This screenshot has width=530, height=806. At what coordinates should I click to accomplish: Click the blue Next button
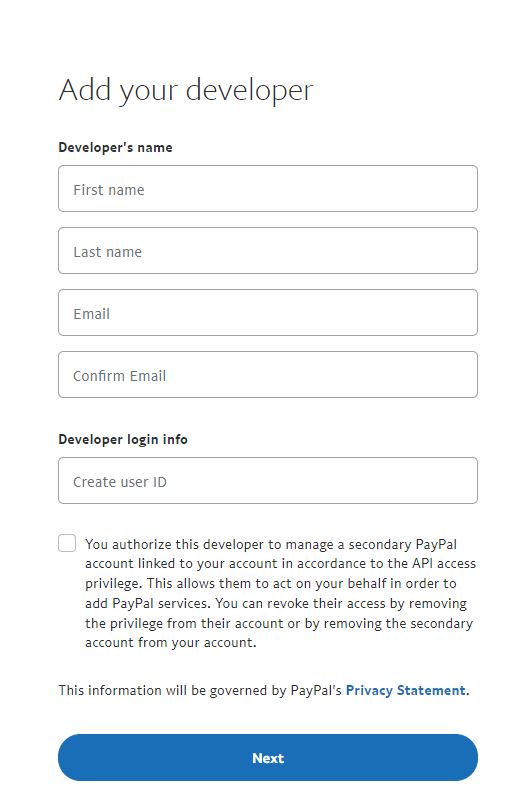(268, 758)
